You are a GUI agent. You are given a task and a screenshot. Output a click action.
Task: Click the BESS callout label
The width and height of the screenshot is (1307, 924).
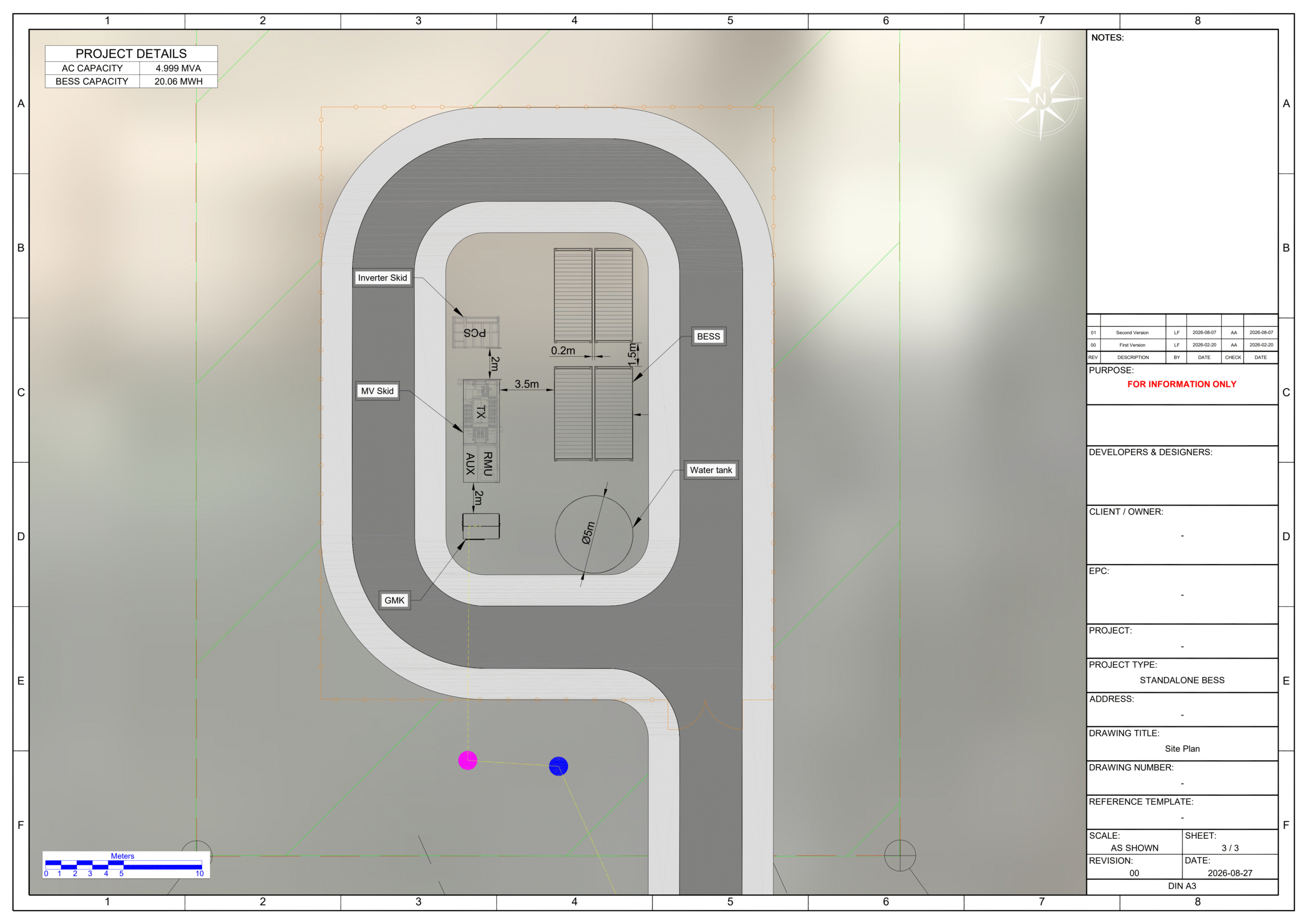[709, 336]
